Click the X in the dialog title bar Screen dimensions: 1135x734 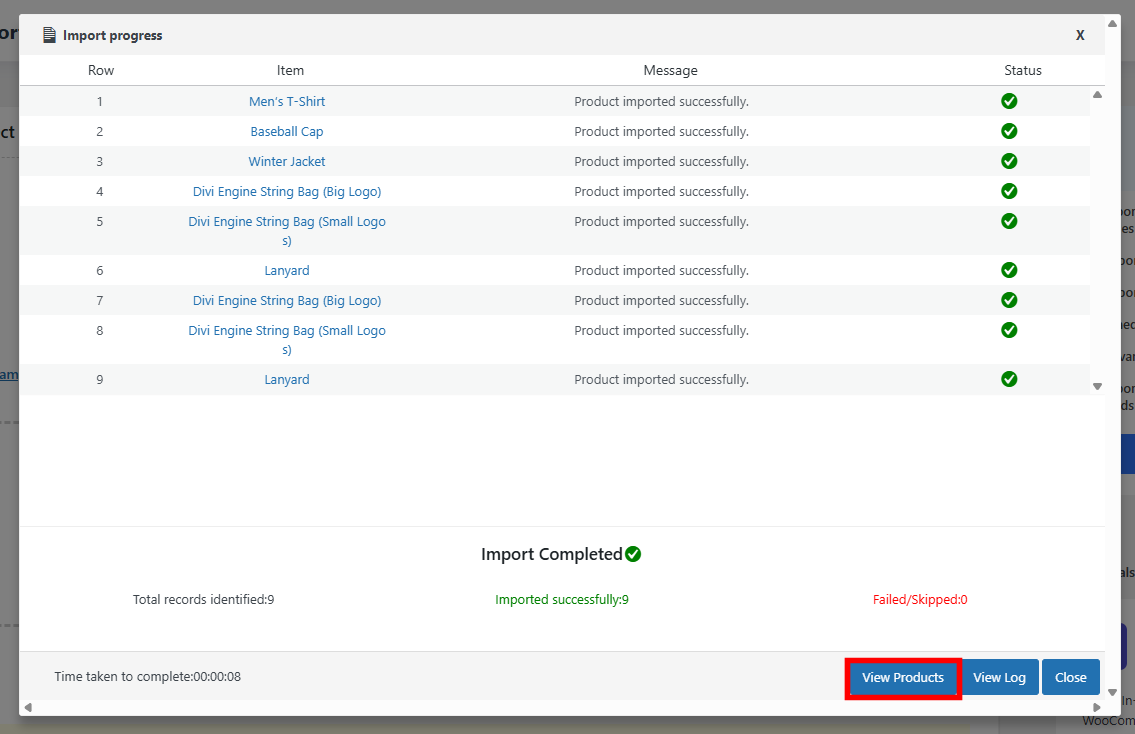click(1080, 34)
